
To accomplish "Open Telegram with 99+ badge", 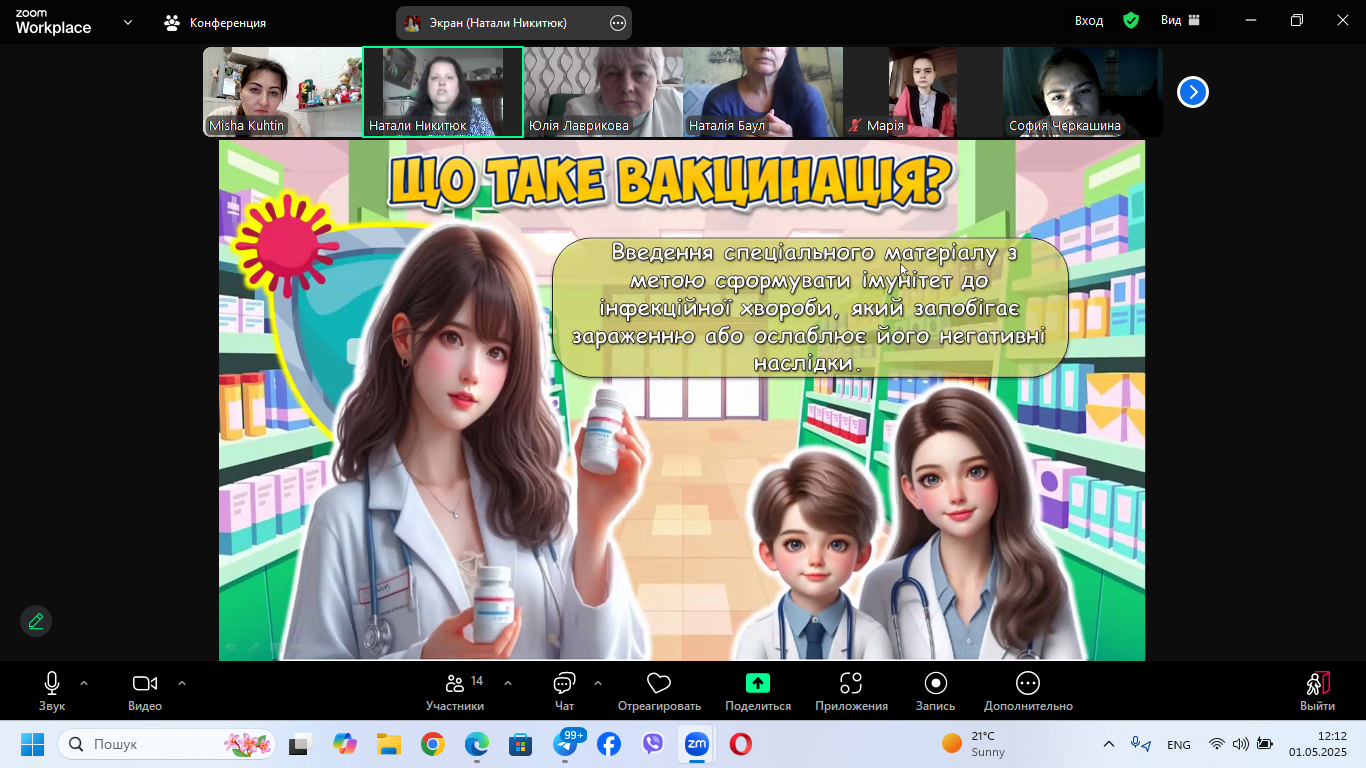I will [565, 744].
